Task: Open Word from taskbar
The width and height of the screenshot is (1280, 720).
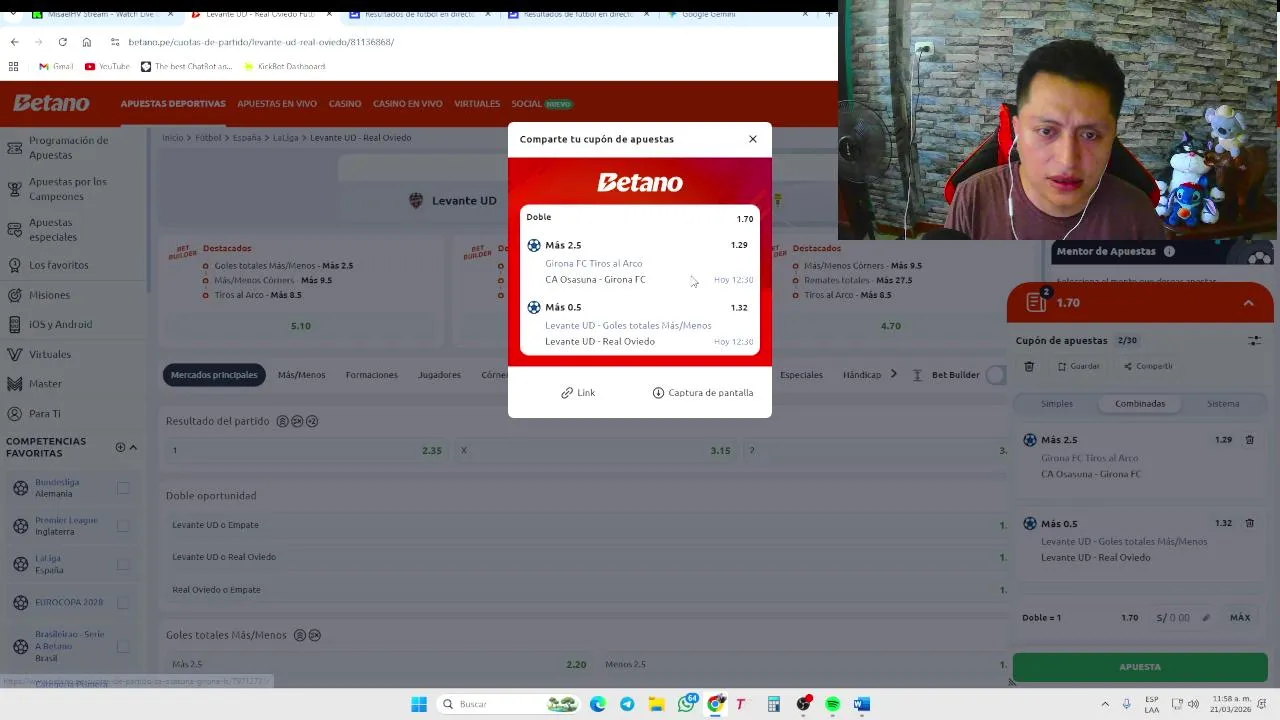Action: coord(861,704)
